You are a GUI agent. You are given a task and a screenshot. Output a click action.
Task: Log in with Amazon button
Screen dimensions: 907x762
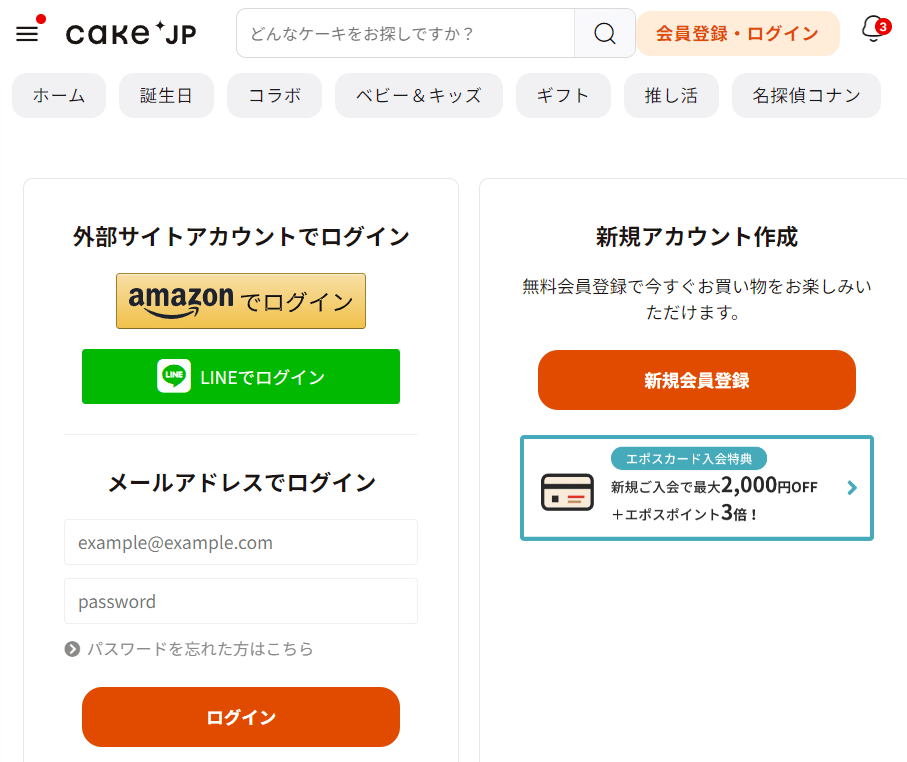click(241, 301)
